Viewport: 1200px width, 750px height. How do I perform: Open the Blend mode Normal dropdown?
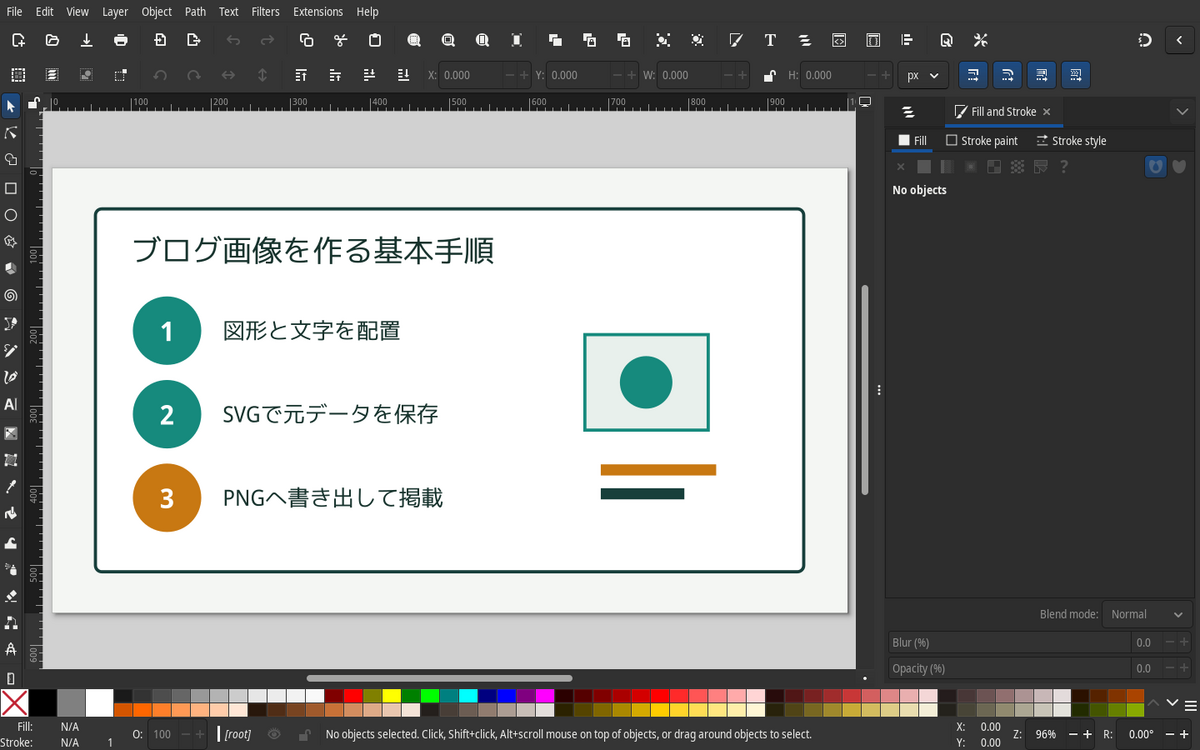[1148, 614]
